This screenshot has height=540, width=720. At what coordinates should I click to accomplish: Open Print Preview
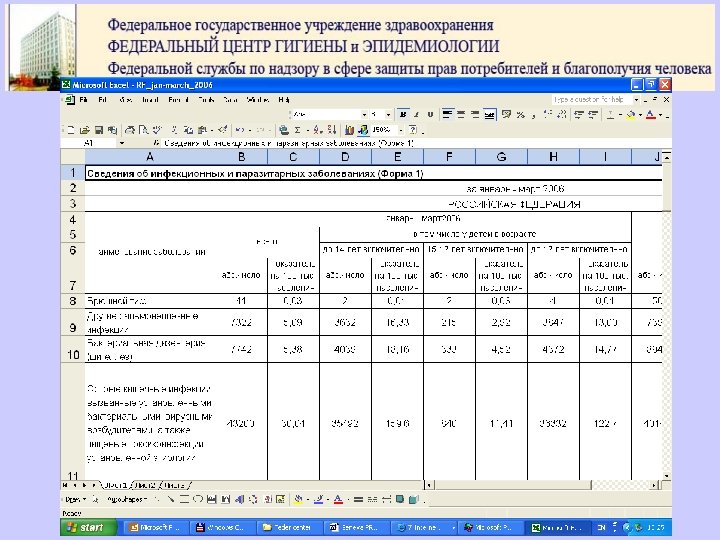pos(144,130)
